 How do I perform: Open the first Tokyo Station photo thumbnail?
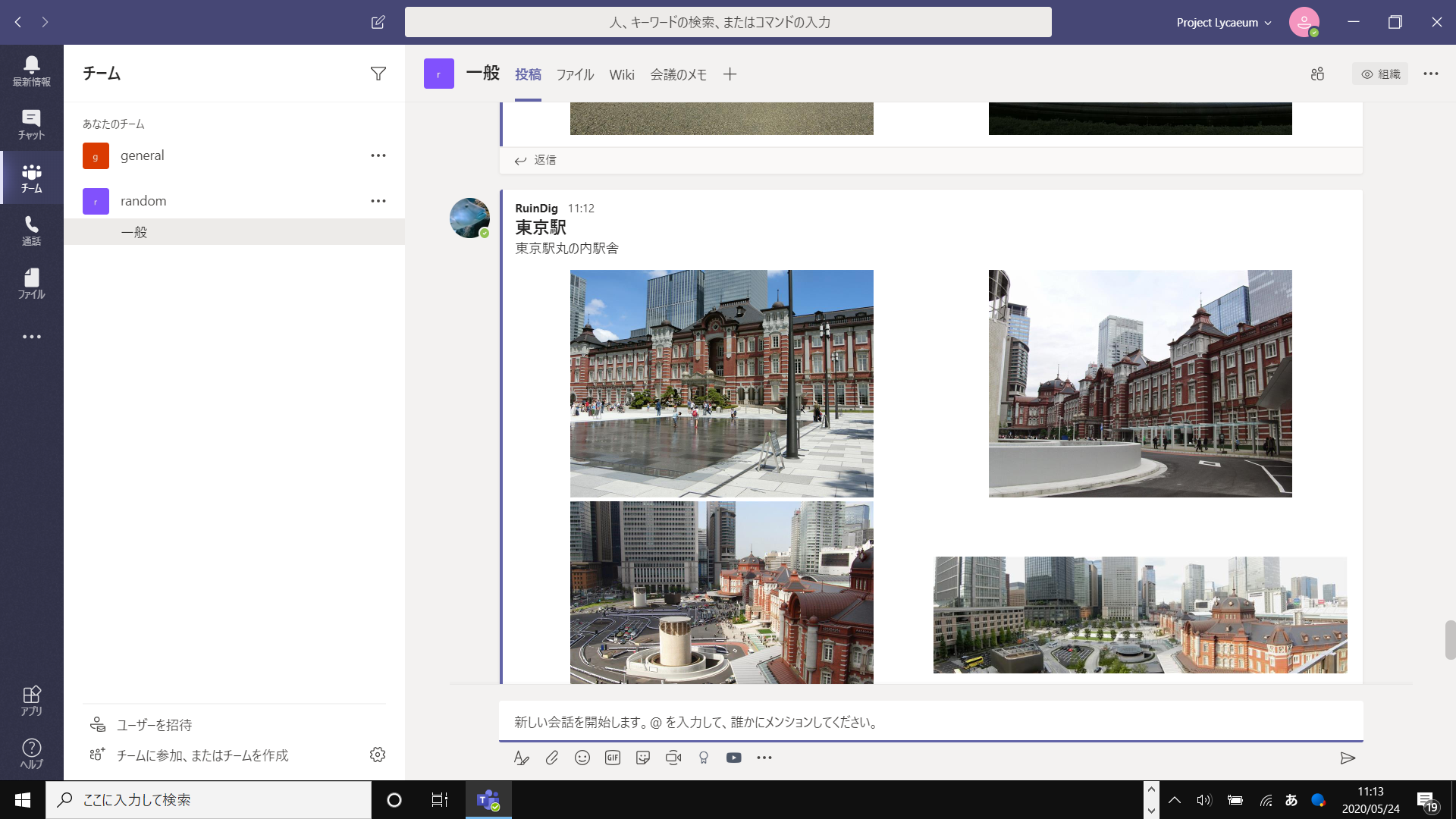pyautogui.click(x=721, y=383)
